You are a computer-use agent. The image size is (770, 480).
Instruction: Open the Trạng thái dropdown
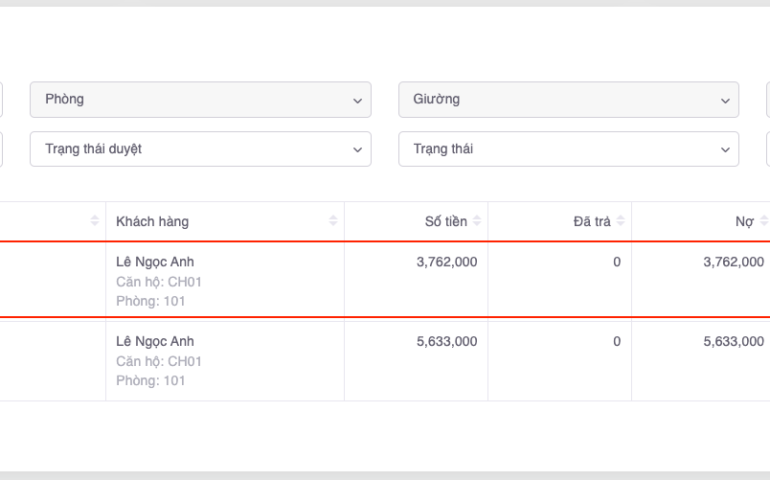click(568, 149)
